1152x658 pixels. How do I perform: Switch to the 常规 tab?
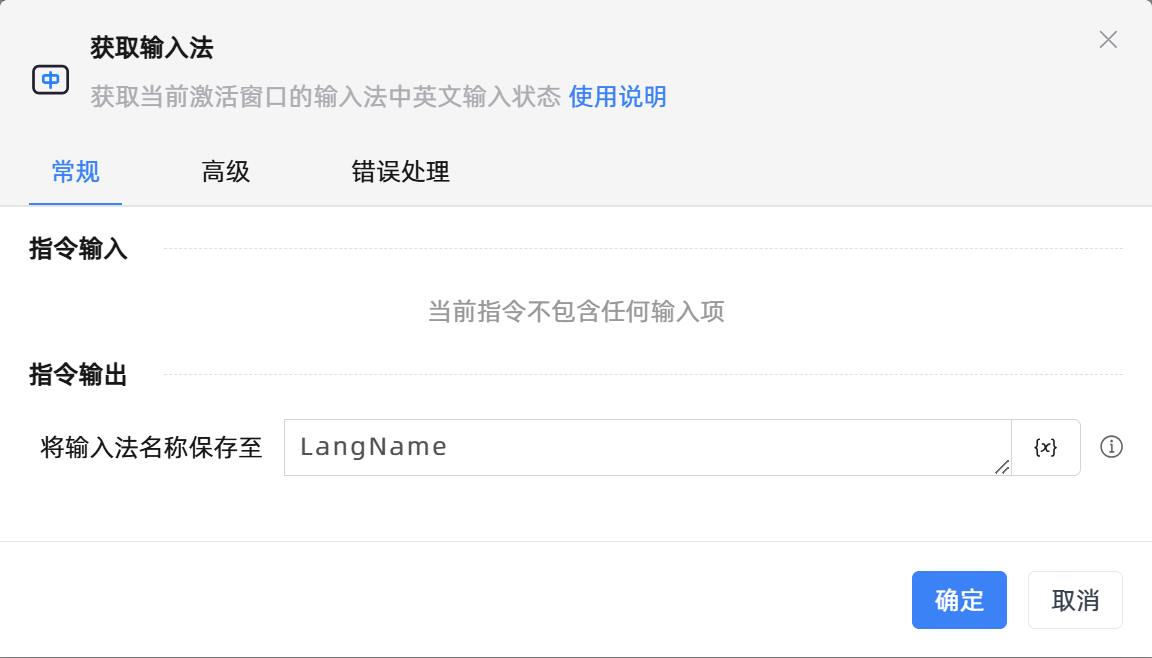[x=76, y=172]
